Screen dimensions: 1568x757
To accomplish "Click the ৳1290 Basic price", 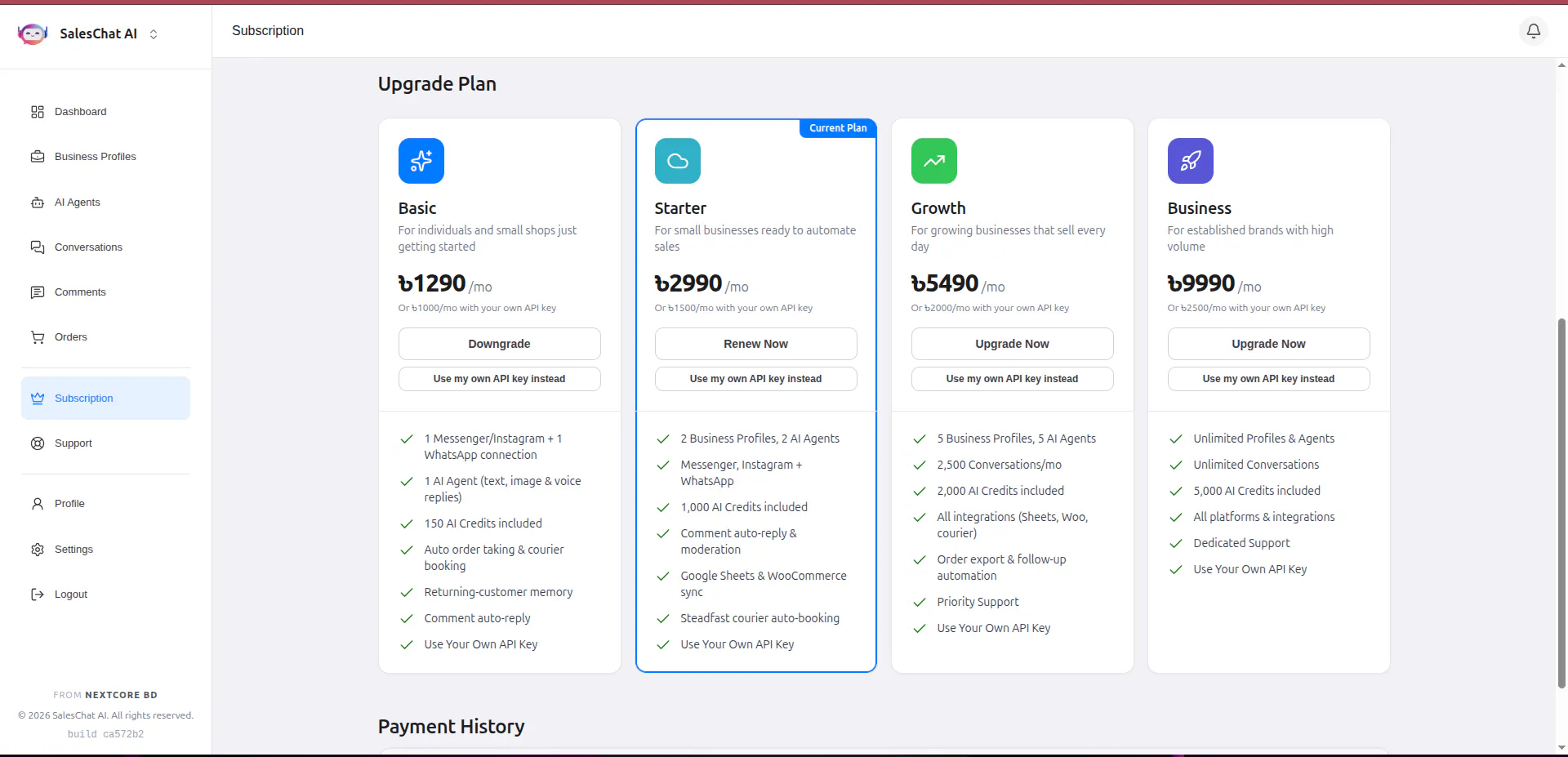I will (x=432, y=283).
